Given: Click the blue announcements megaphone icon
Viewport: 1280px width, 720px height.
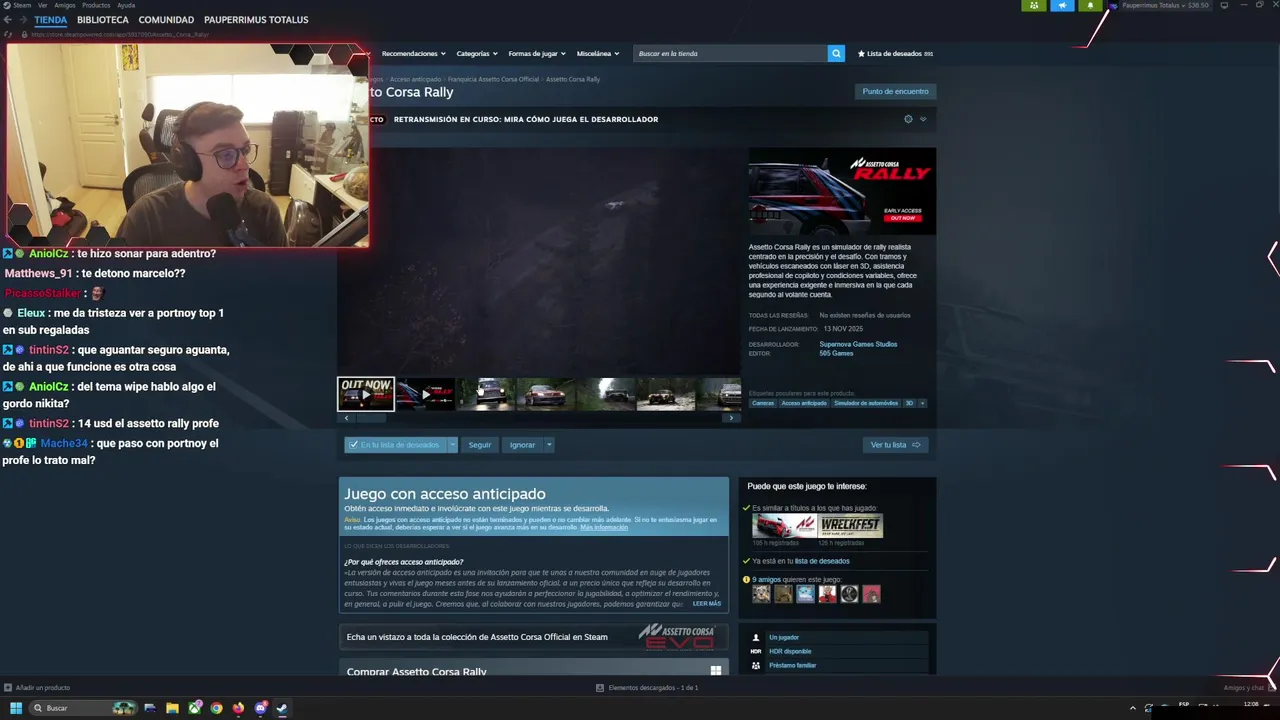Looking at the screenshot, I should [1062, 5].
